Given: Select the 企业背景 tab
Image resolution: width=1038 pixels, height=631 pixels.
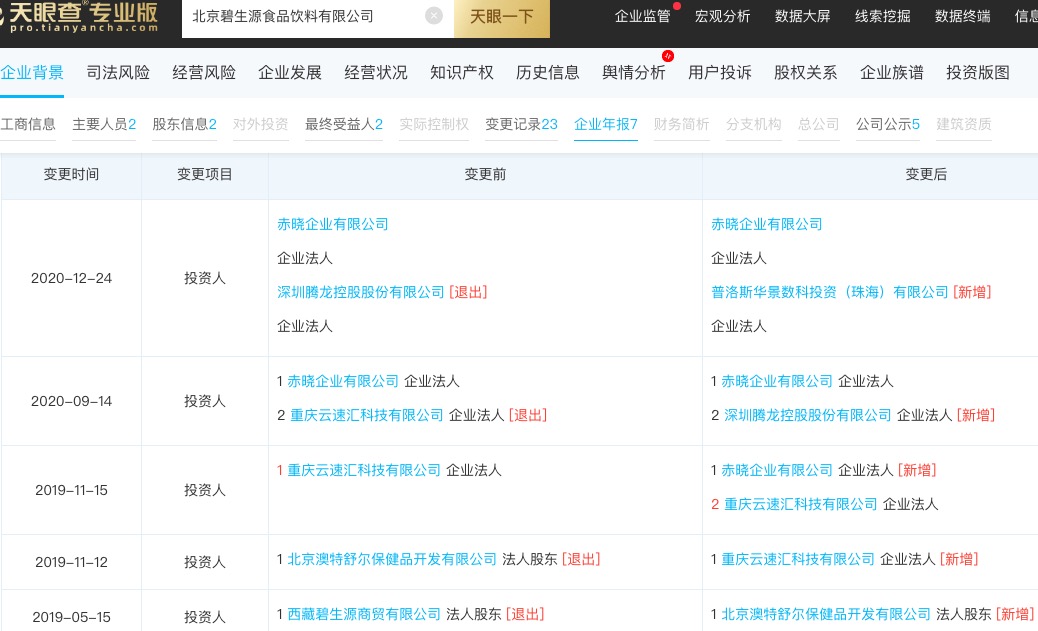Looking at the screenshot, I should pyautogui.click(x=32, y=72).
